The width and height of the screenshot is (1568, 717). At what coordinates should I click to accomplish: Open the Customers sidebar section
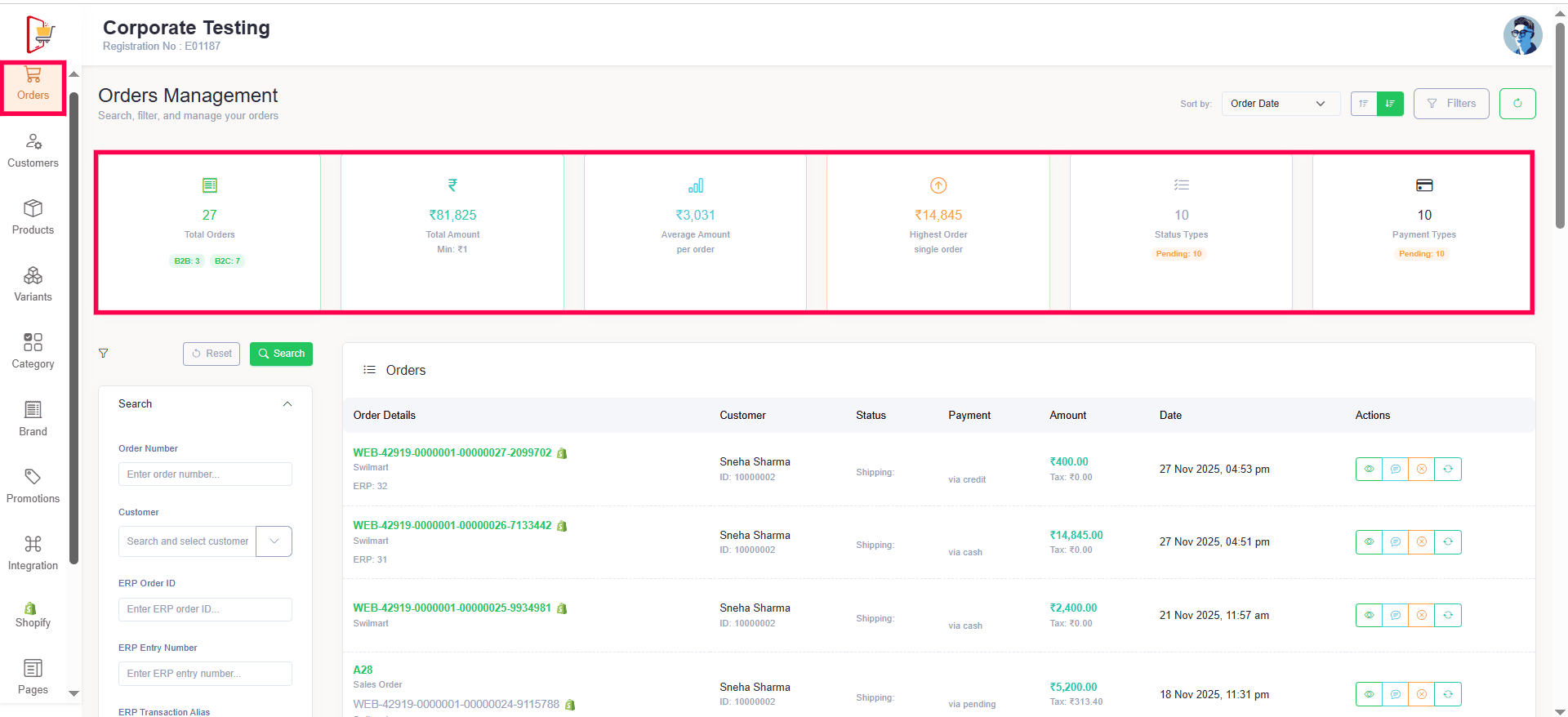tap(33, 151)
